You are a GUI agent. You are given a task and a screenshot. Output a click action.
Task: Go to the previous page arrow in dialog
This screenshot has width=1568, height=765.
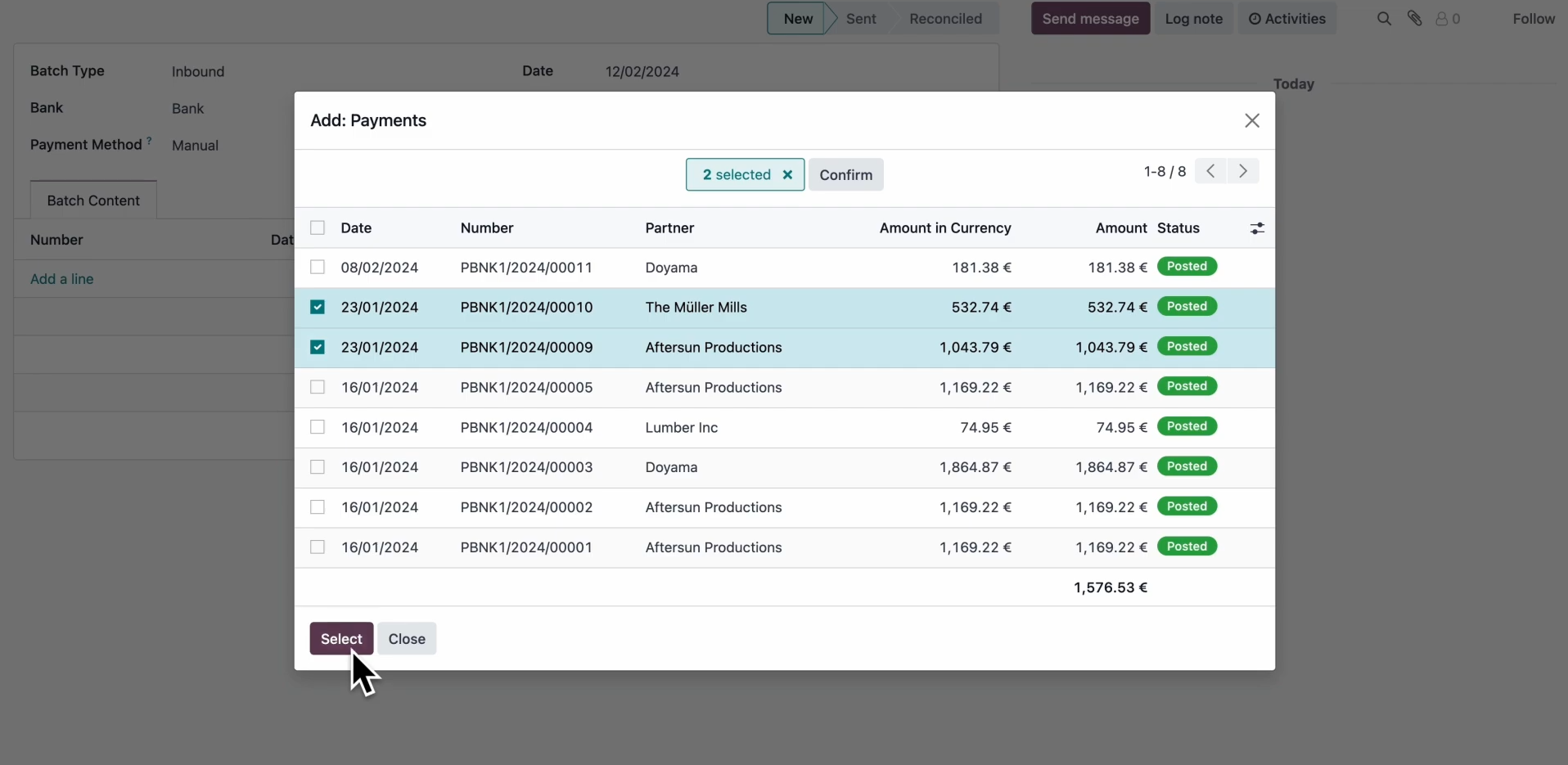(x=1210, y=171)
